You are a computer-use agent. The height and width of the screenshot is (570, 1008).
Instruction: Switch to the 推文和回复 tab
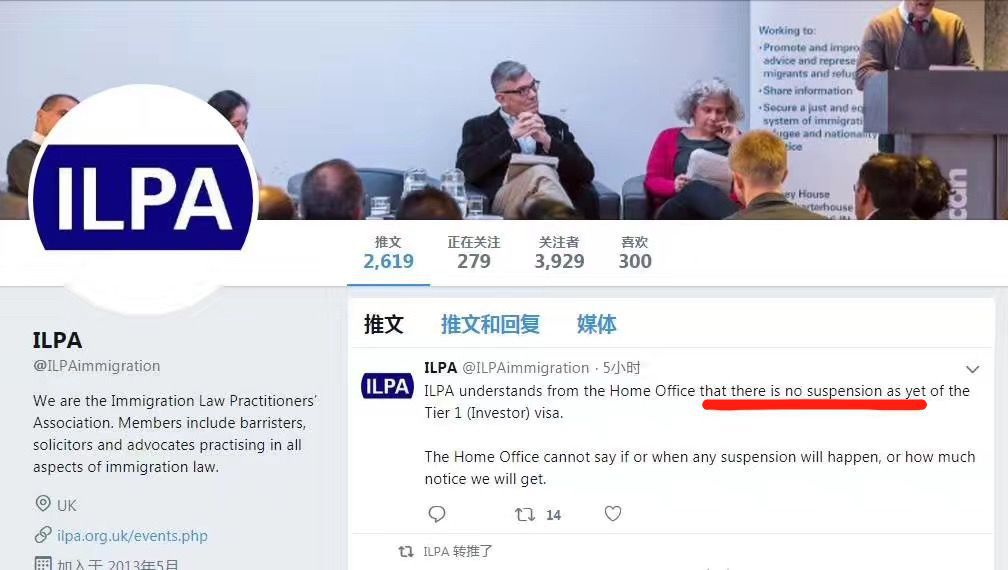[x=490, y=324]
